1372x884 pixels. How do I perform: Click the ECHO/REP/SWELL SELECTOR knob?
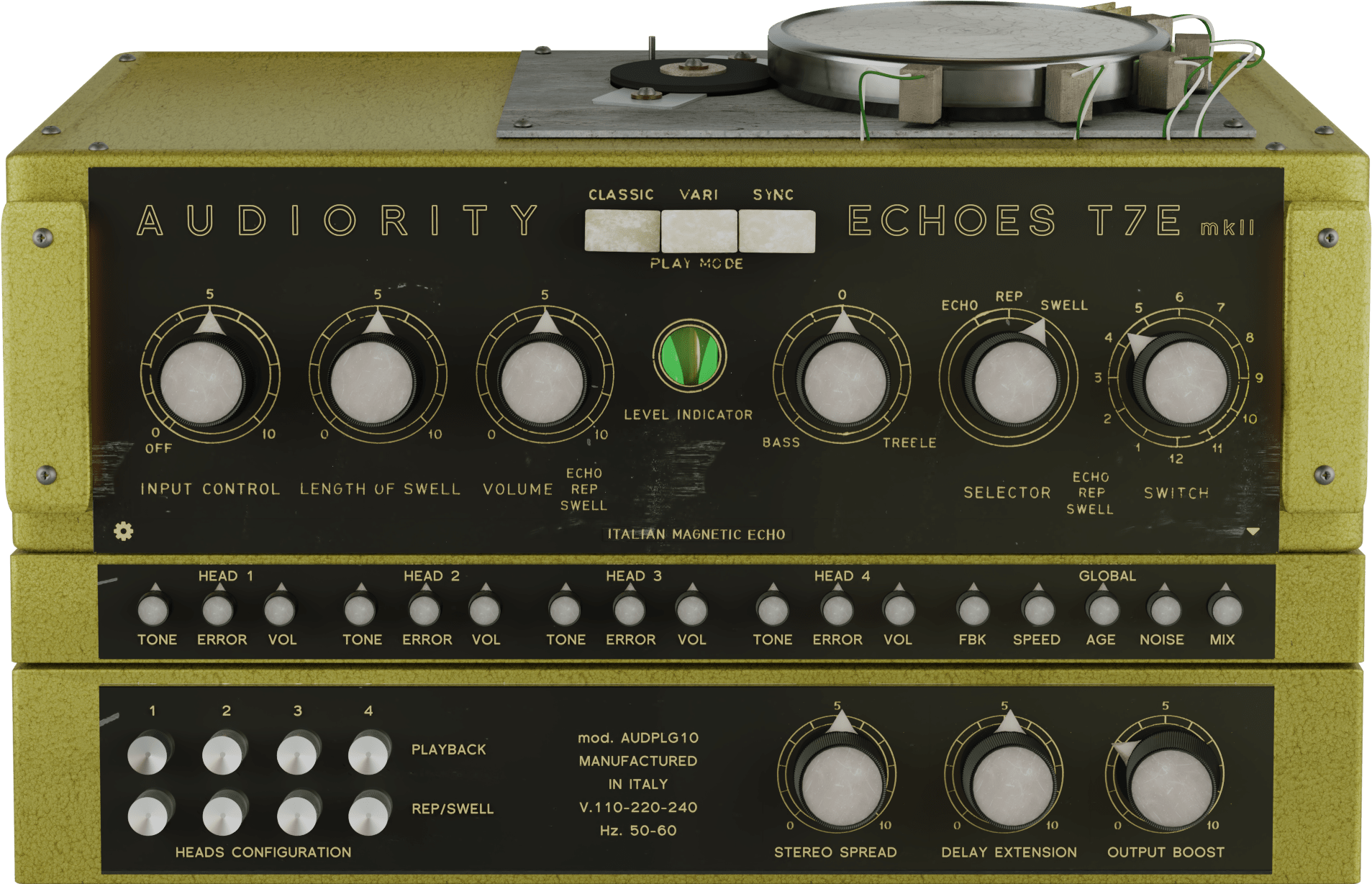(1013, 380)
